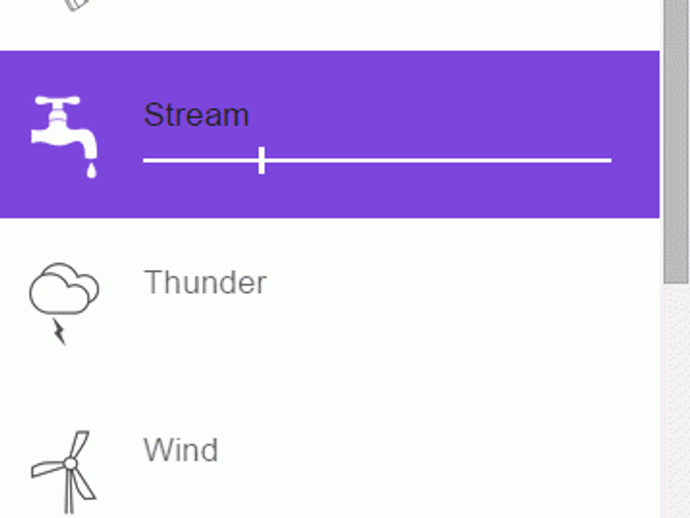The height and width of the screenshot is (518, 690).
Task: Set Stream volume to maximum on slider
Action: (x=610, y=160)
